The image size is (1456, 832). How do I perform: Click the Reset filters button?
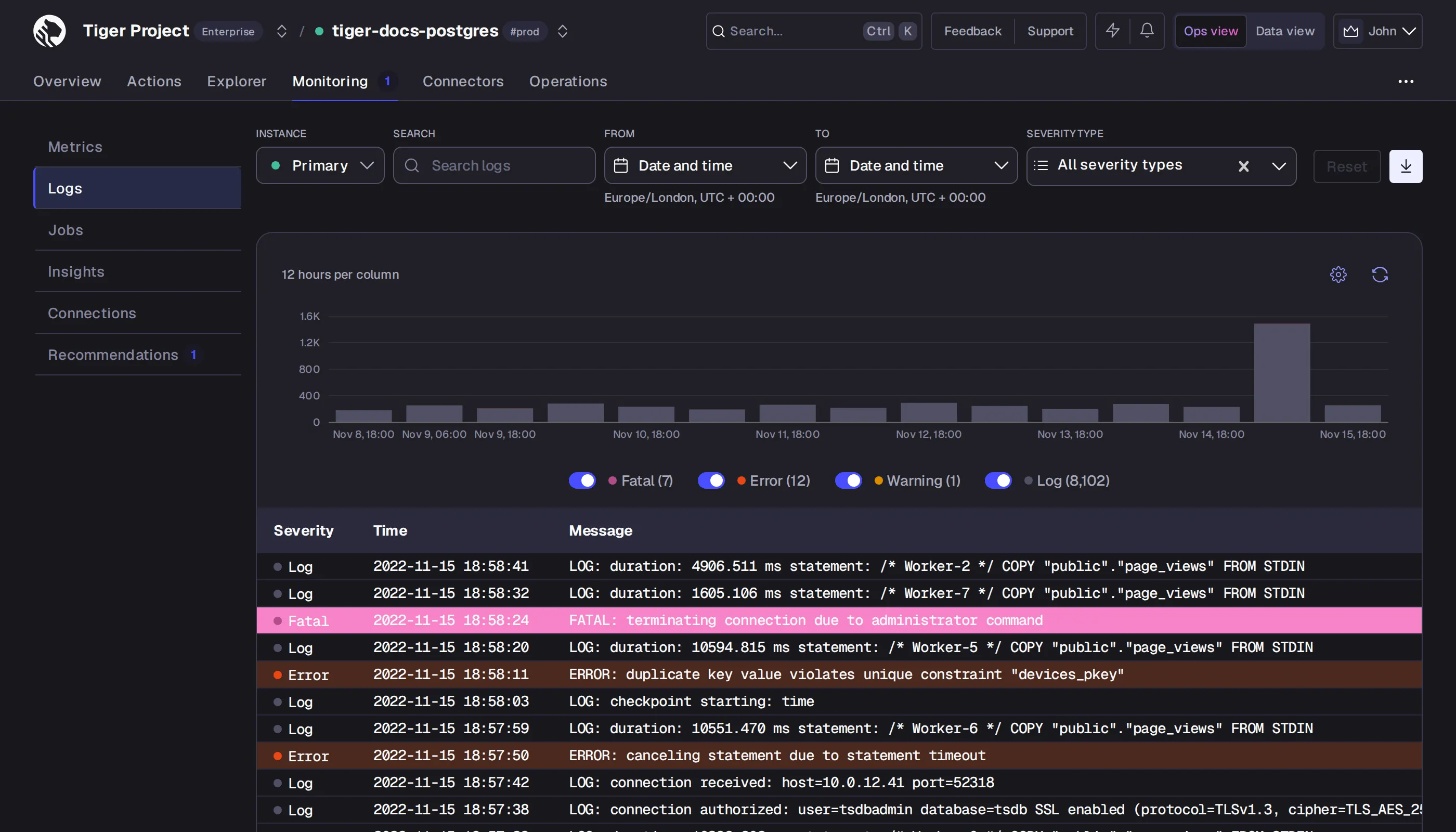(x=1346, y=166)
